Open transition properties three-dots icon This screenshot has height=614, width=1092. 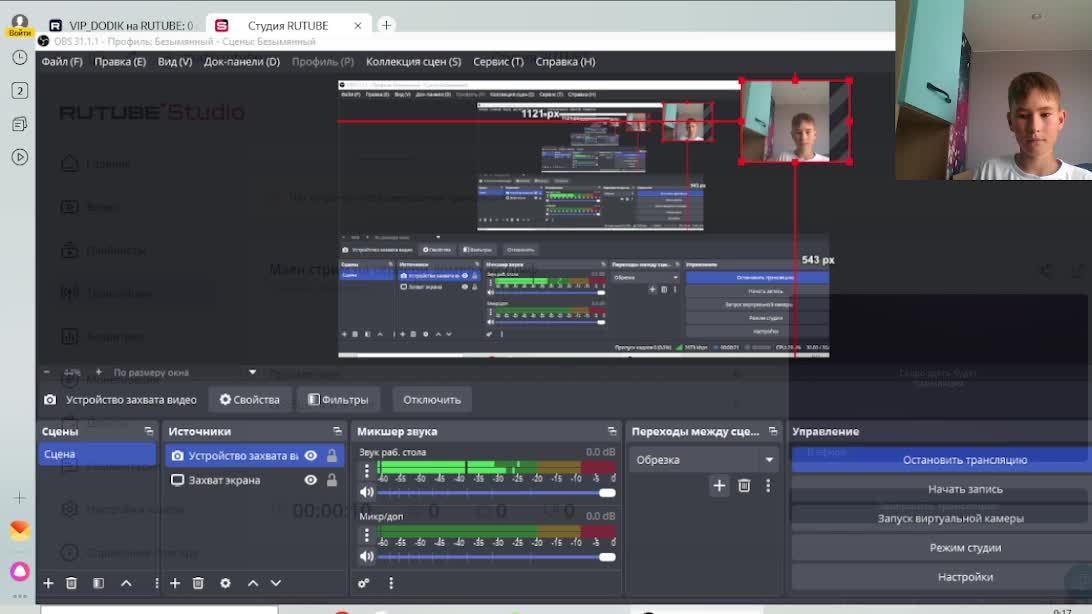point(768,486)
